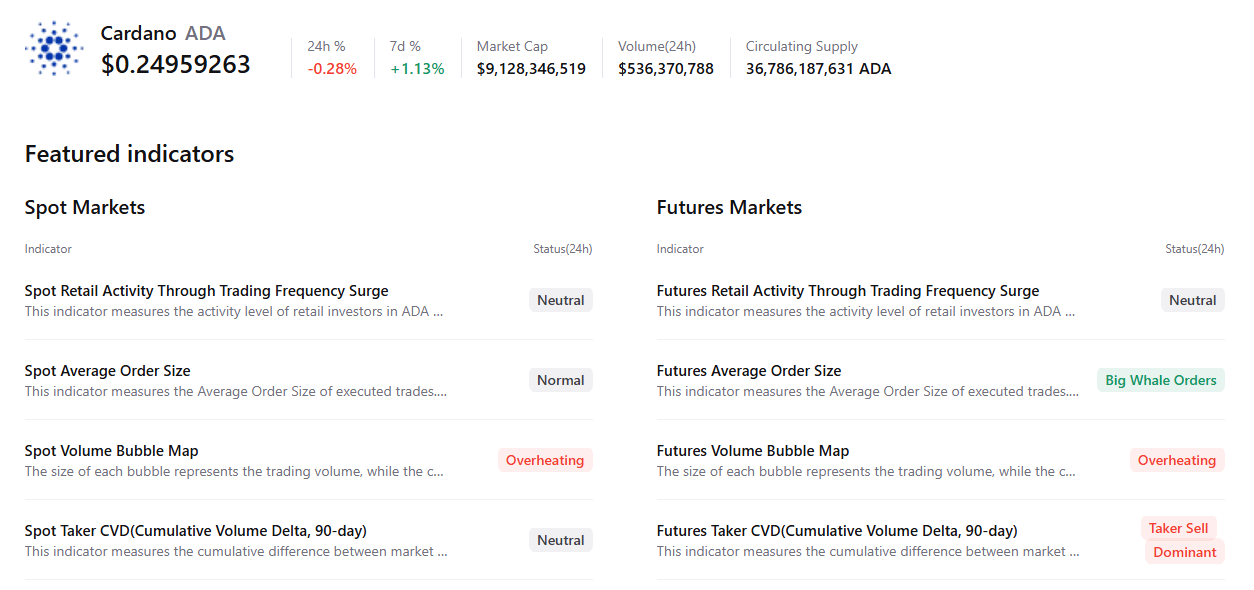Viewport: 1254px width, 590px height.
Task: Open Futures Retail Activity Through Trading Frequency Surge
Action: point(848,291)
